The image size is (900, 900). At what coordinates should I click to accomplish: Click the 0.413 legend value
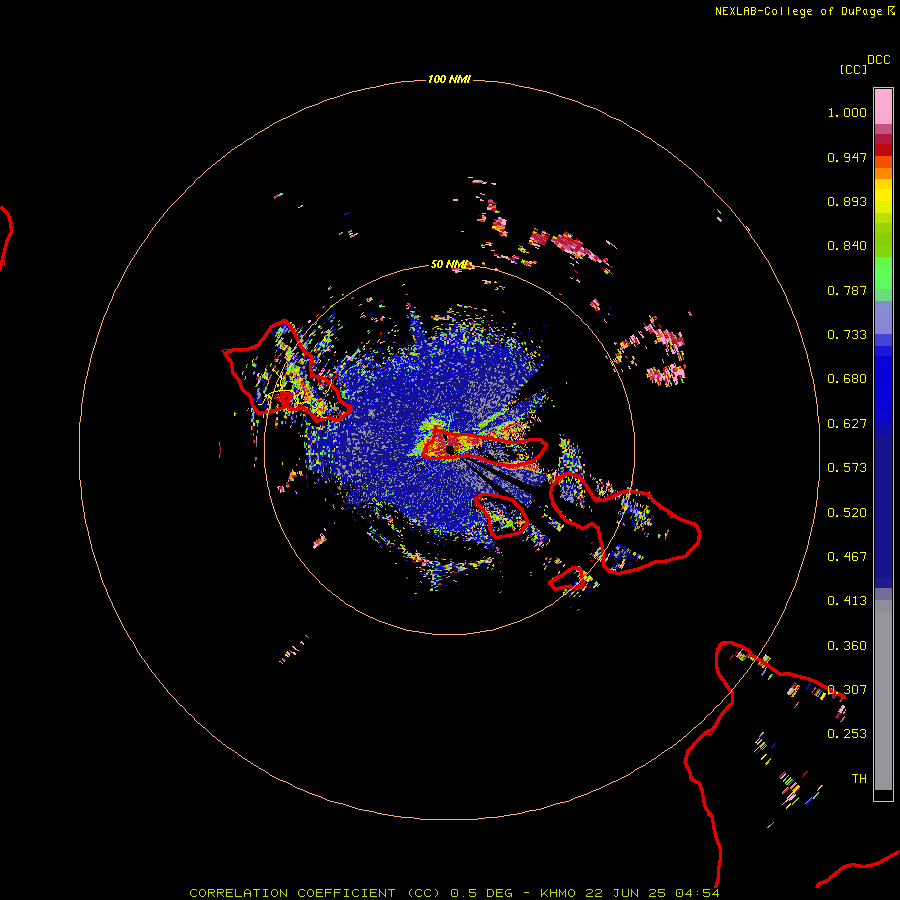pyautogui.click(x=847, y=601)
